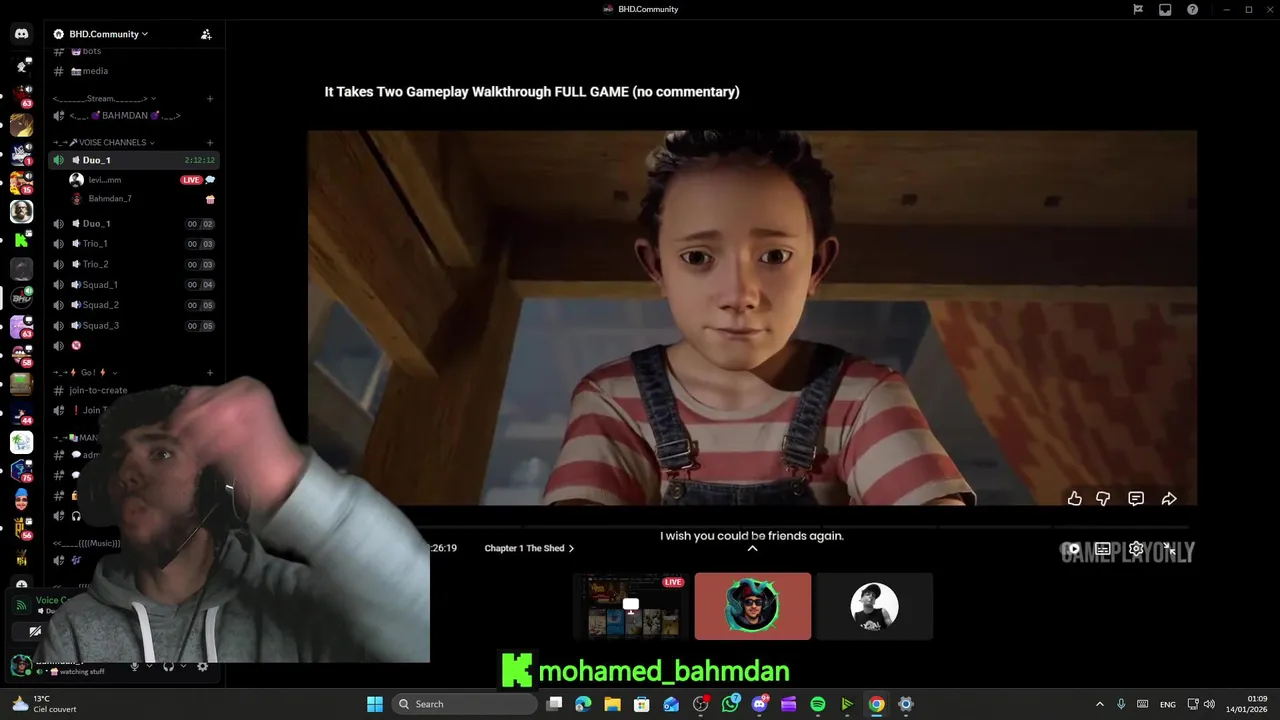Screen dimensions: 1280x720
Task: Join the Squad_3 voice channel
Action: [133, 326]
